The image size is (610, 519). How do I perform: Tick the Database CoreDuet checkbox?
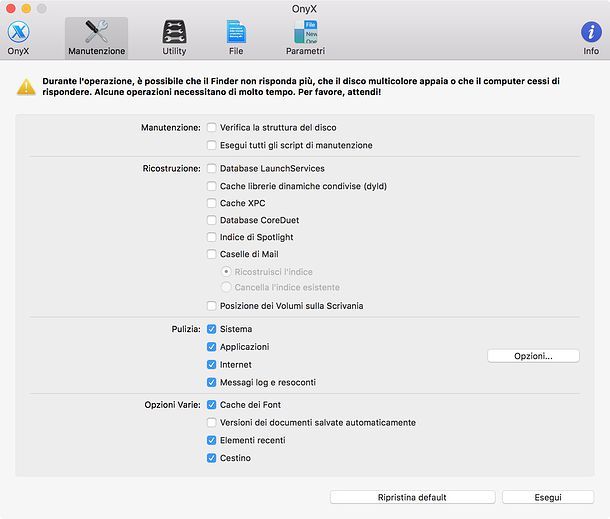(212, 220)
